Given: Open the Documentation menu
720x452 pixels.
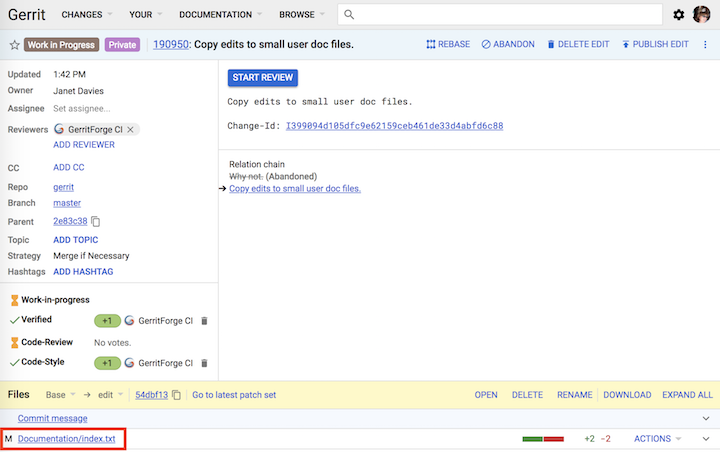Looking at the screenshot, I should tap(221, 15).
